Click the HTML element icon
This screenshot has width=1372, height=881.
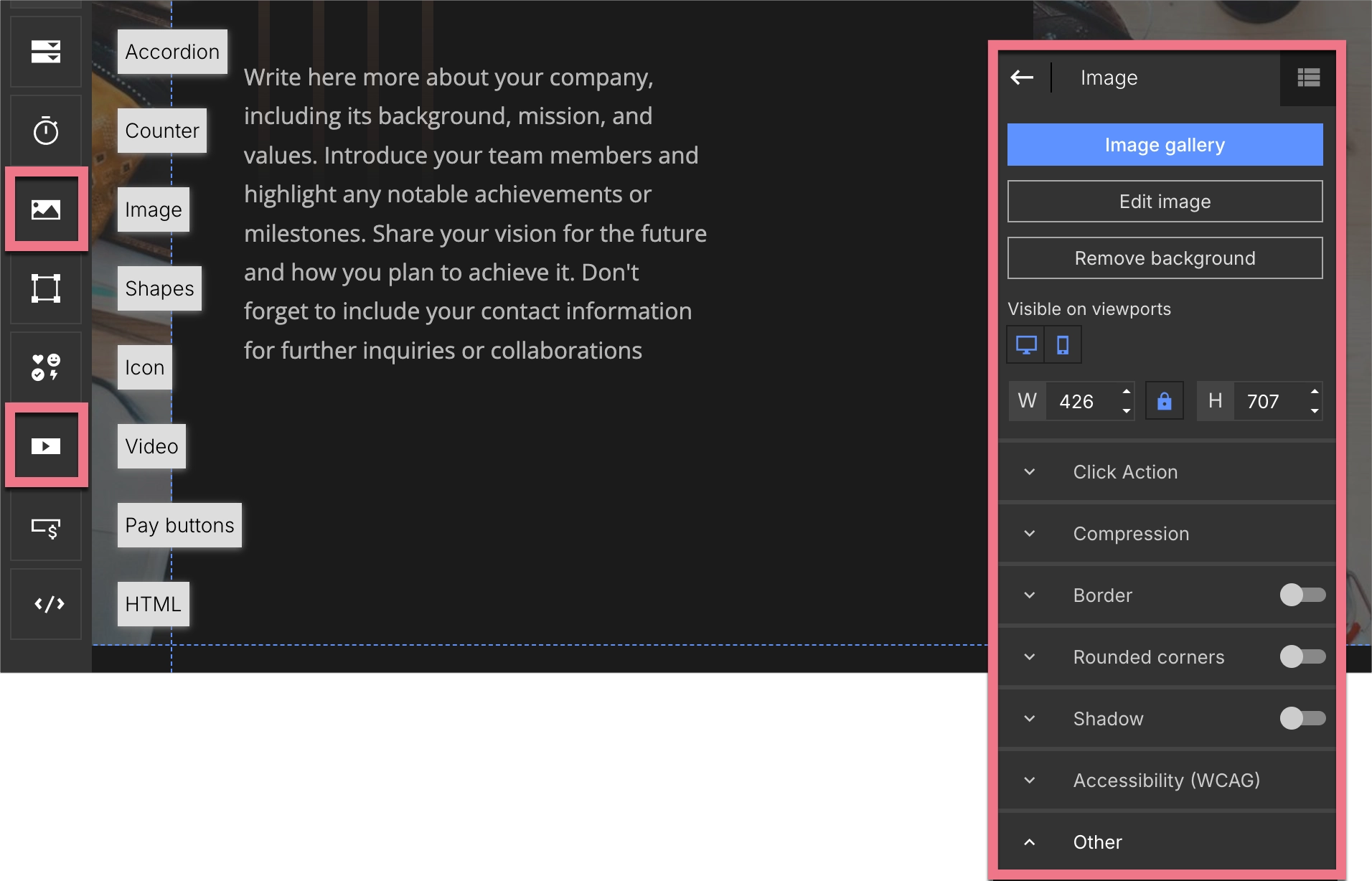[x=45, y=603]
